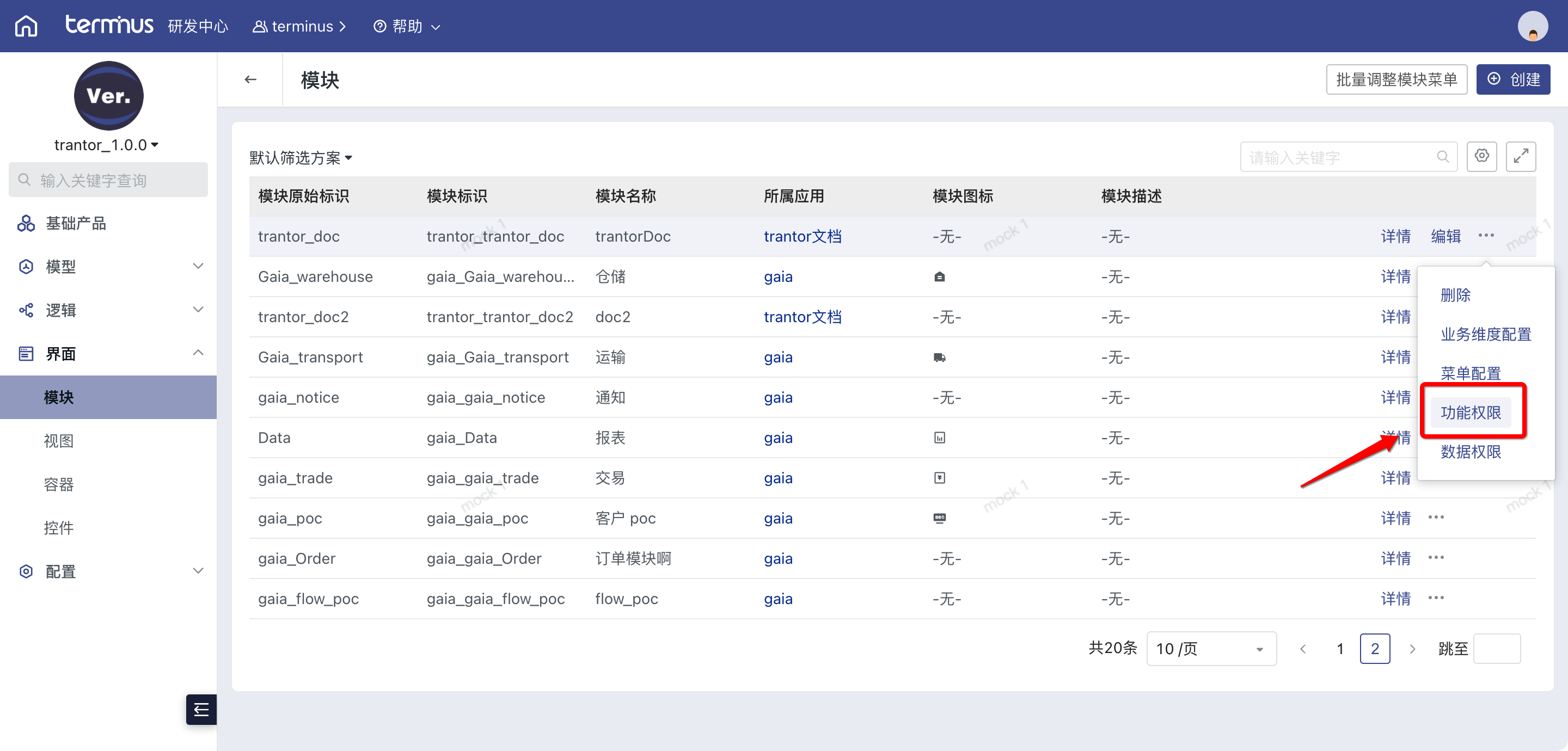Viewport: 1568px width, 751px height.
Task: Open more actions for gaia_Order row
Action: (1436, 557)
